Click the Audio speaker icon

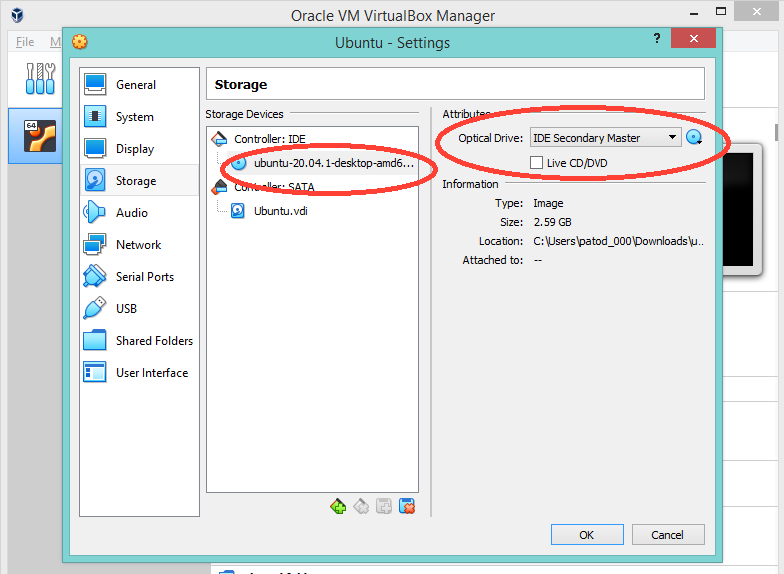pos(94,212)
